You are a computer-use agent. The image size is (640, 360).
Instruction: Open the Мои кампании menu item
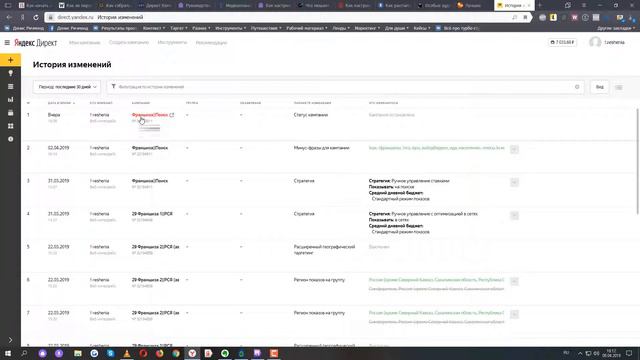84,42
